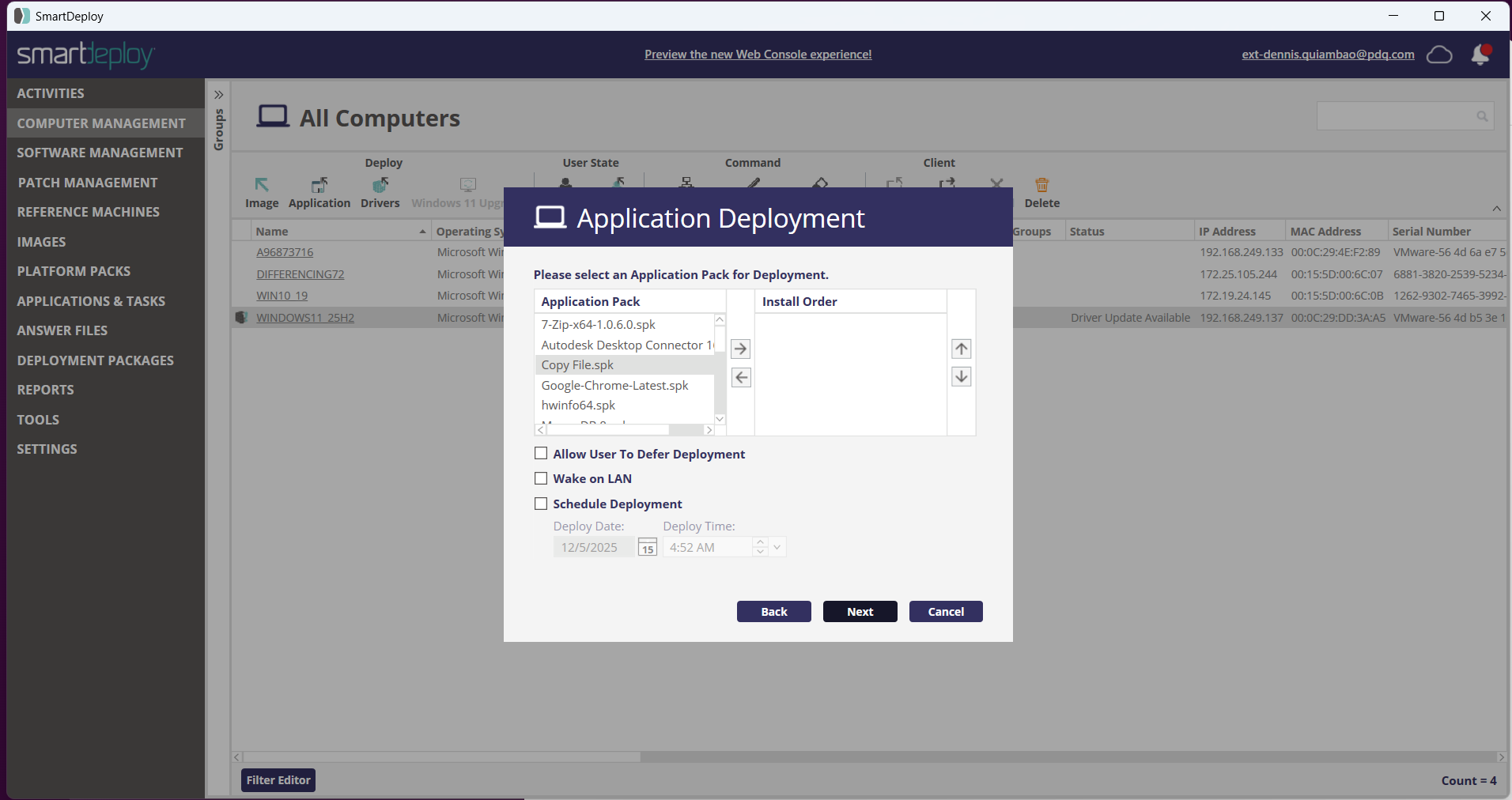Open Software Management in sidebar
This screenshot has height=800, width=1512.
pyautogui.click(x=100, y=153)
